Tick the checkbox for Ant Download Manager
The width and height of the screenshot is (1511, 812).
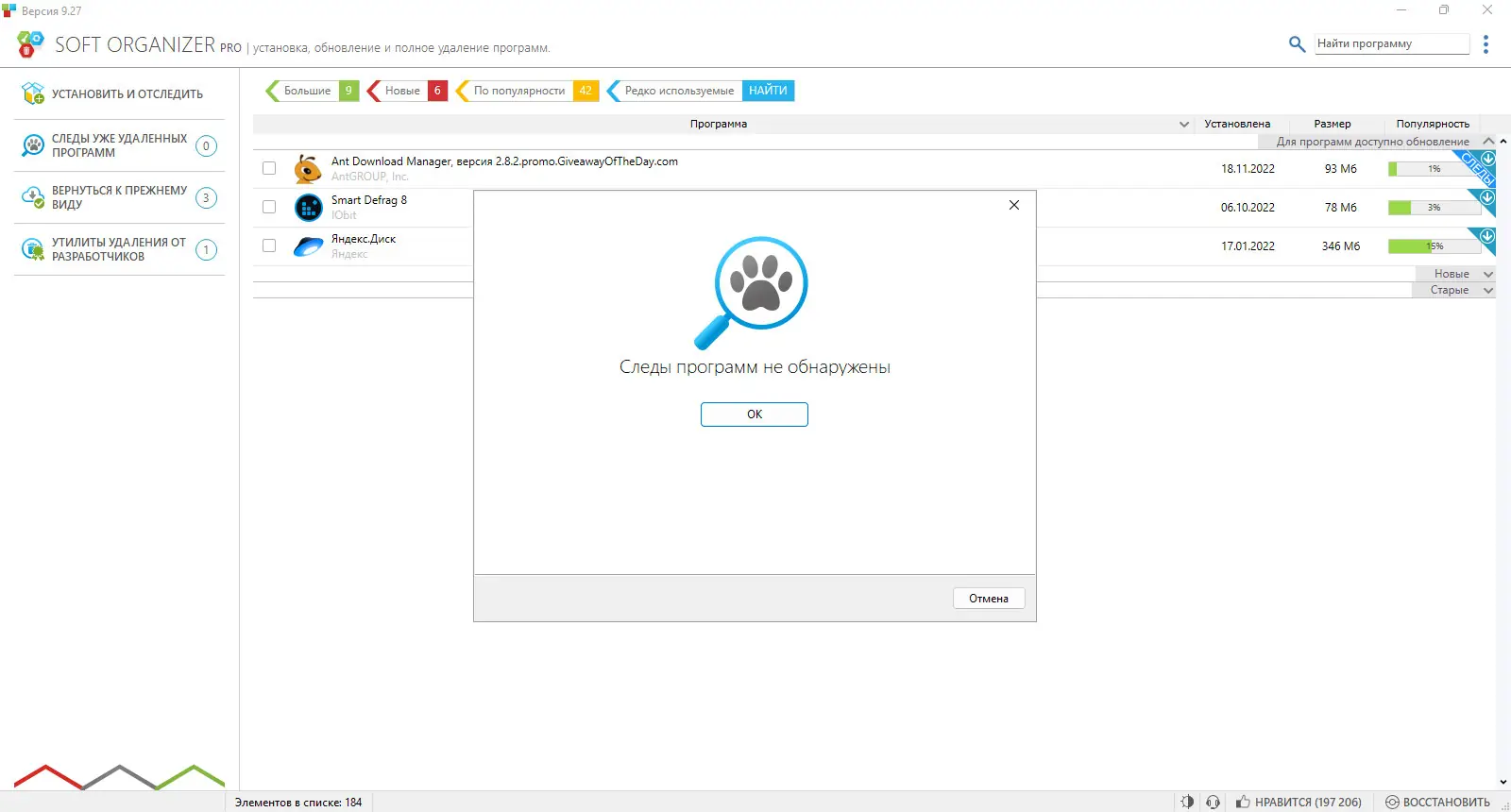269,168
